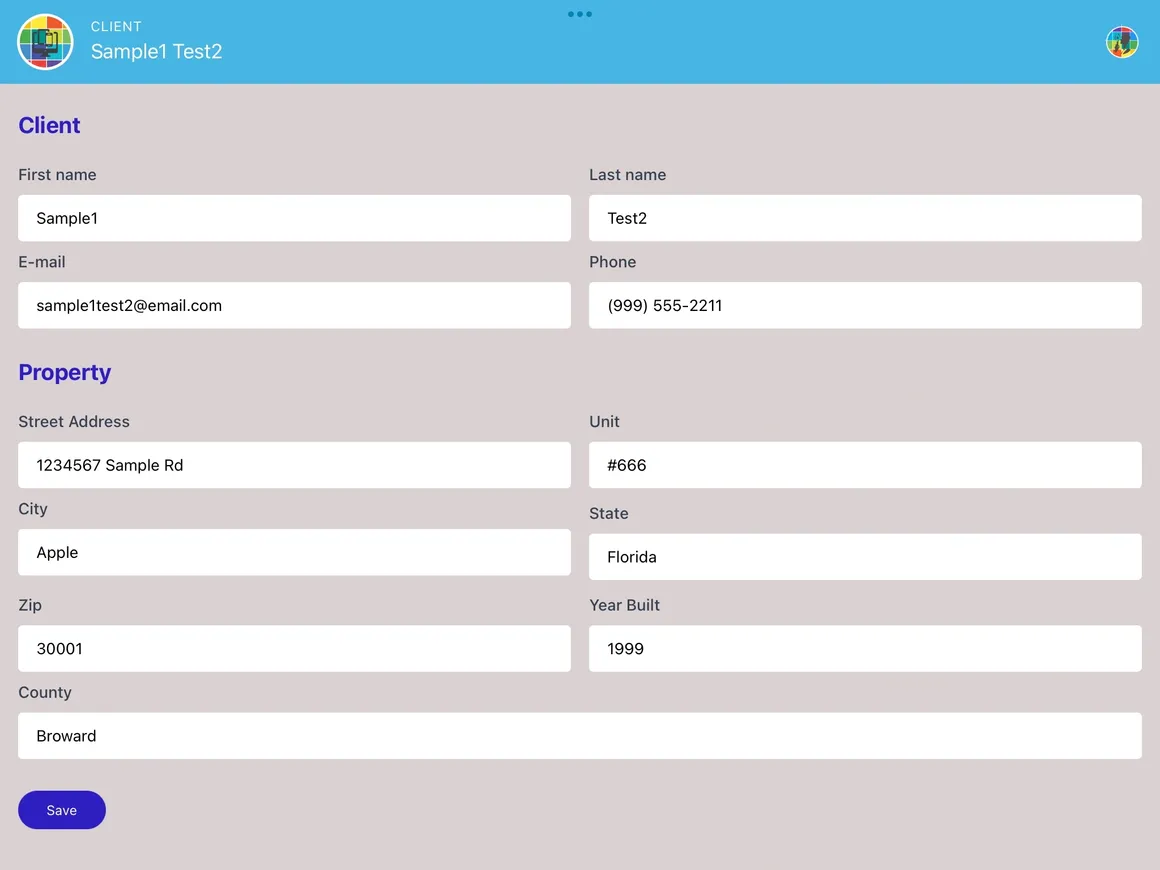This screenshot has width=1160, height=870.
Task: Select the Unit field containing #666
Action: coord(865,465)
